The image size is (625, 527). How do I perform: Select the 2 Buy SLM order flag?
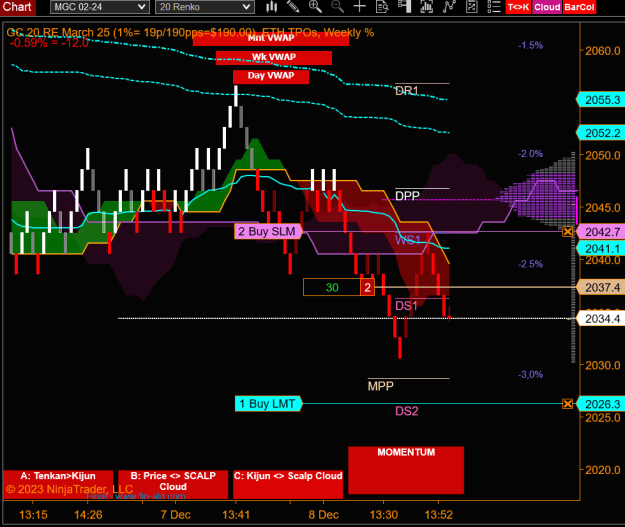tap(268, 232)
